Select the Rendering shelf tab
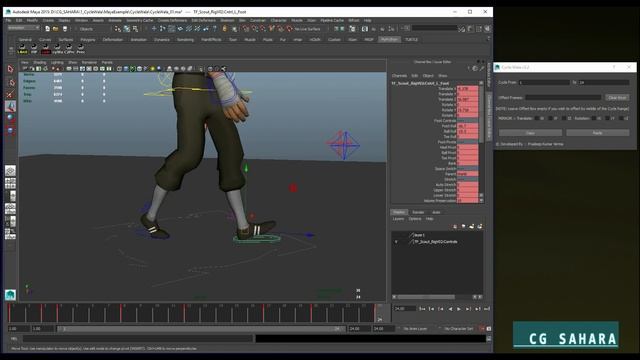The image size is (640, 360). pyautogui.click(x=185, y=40)
